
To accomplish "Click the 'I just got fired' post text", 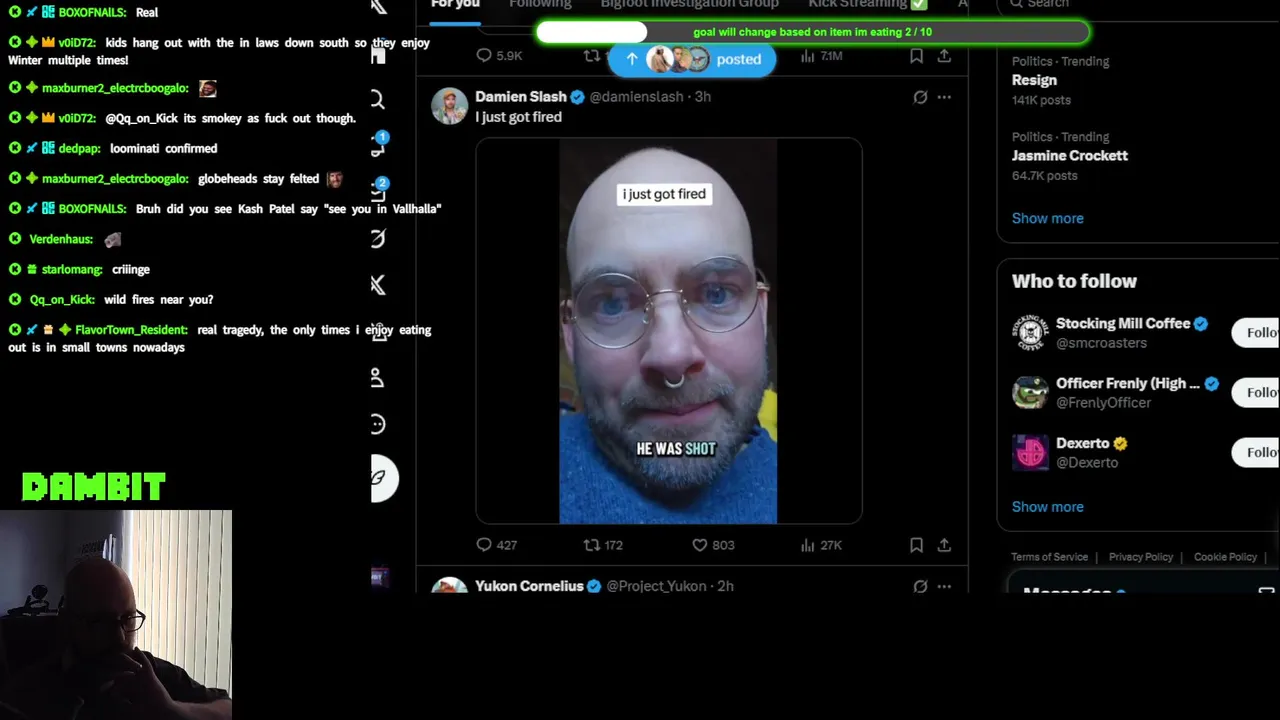I will [518, 117].
